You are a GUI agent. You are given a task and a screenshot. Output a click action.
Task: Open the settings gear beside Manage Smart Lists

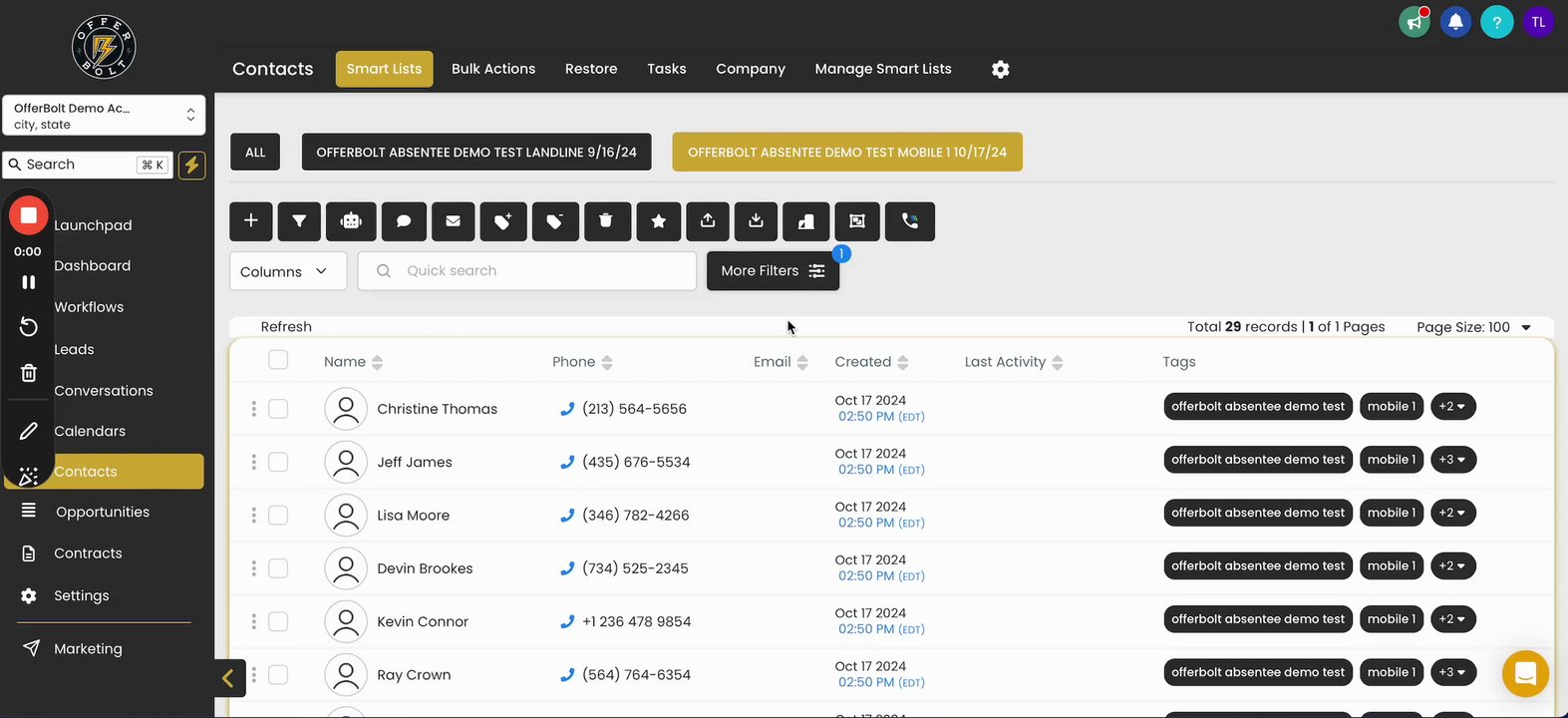(1001, 69)
